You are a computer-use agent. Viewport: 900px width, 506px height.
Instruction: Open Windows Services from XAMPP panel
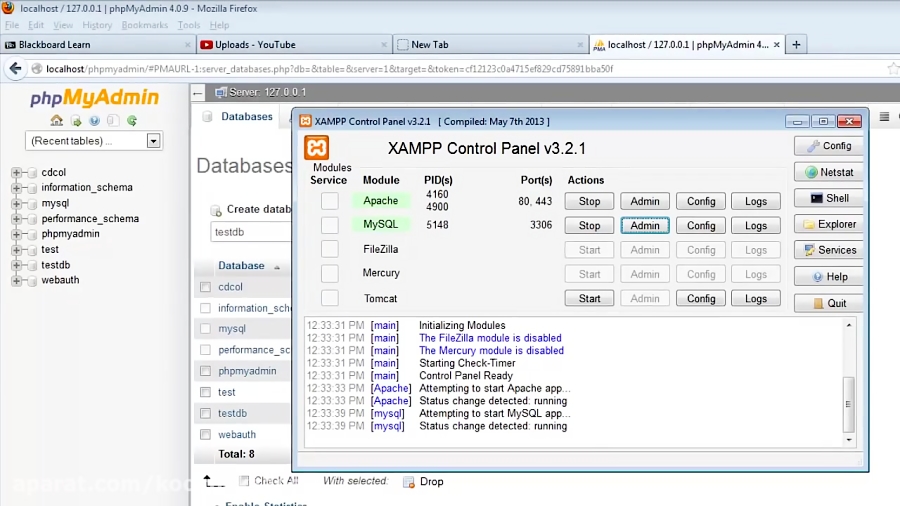828,250
